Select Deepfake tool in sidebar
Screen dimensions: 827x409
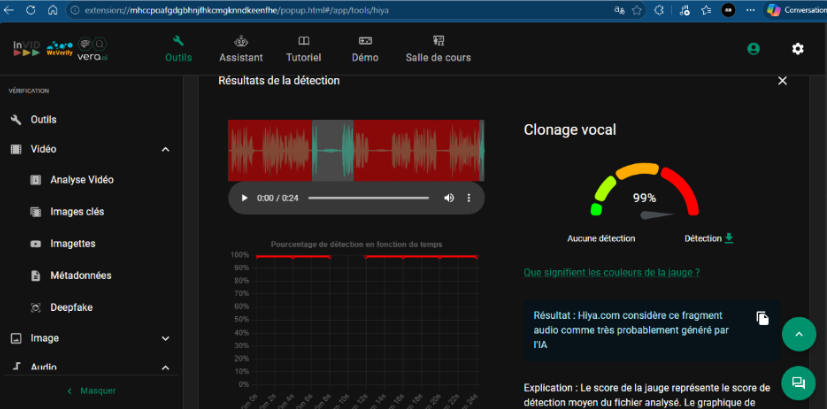coord(72,307)
